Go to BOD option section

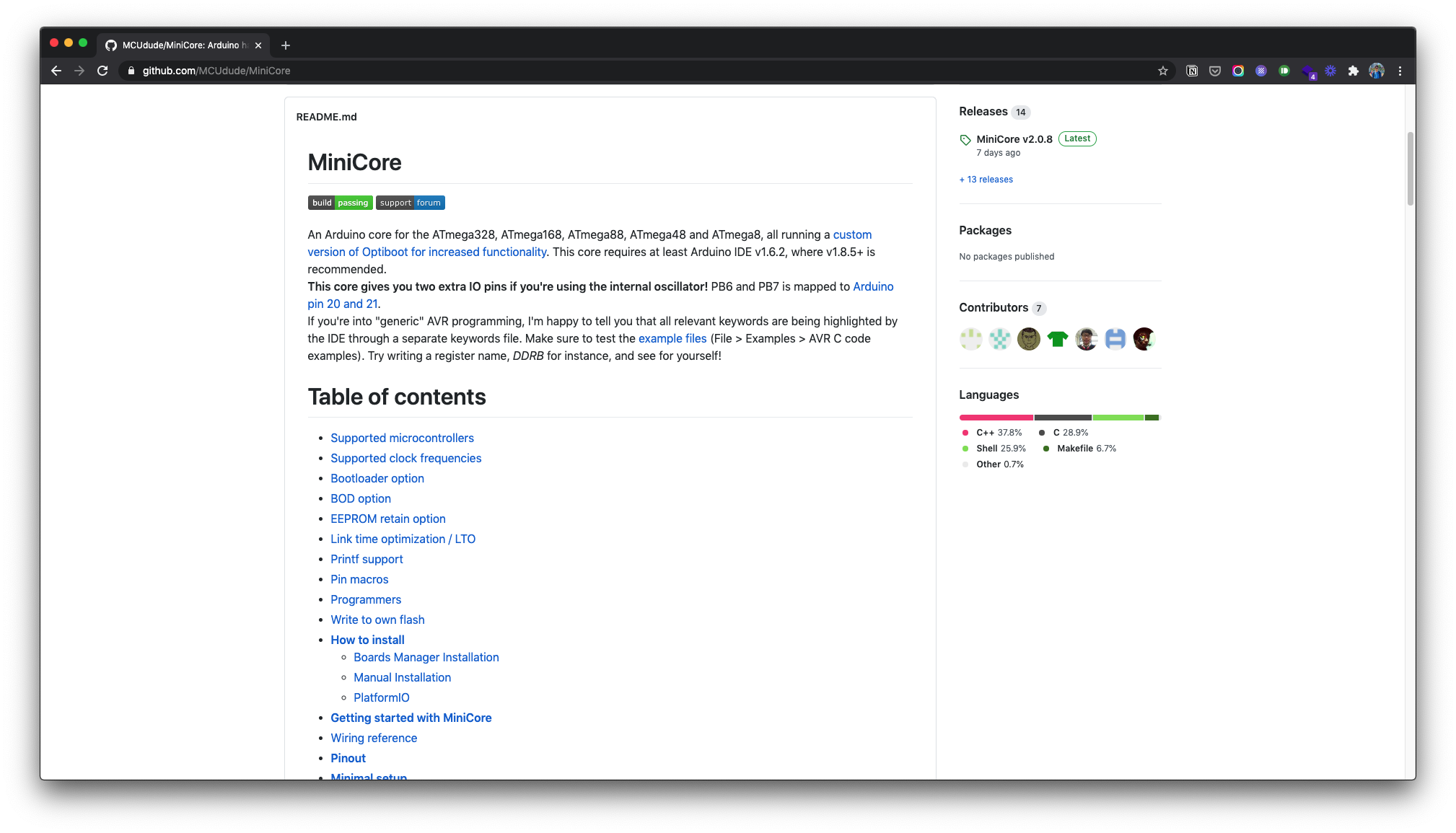(361, 498)
